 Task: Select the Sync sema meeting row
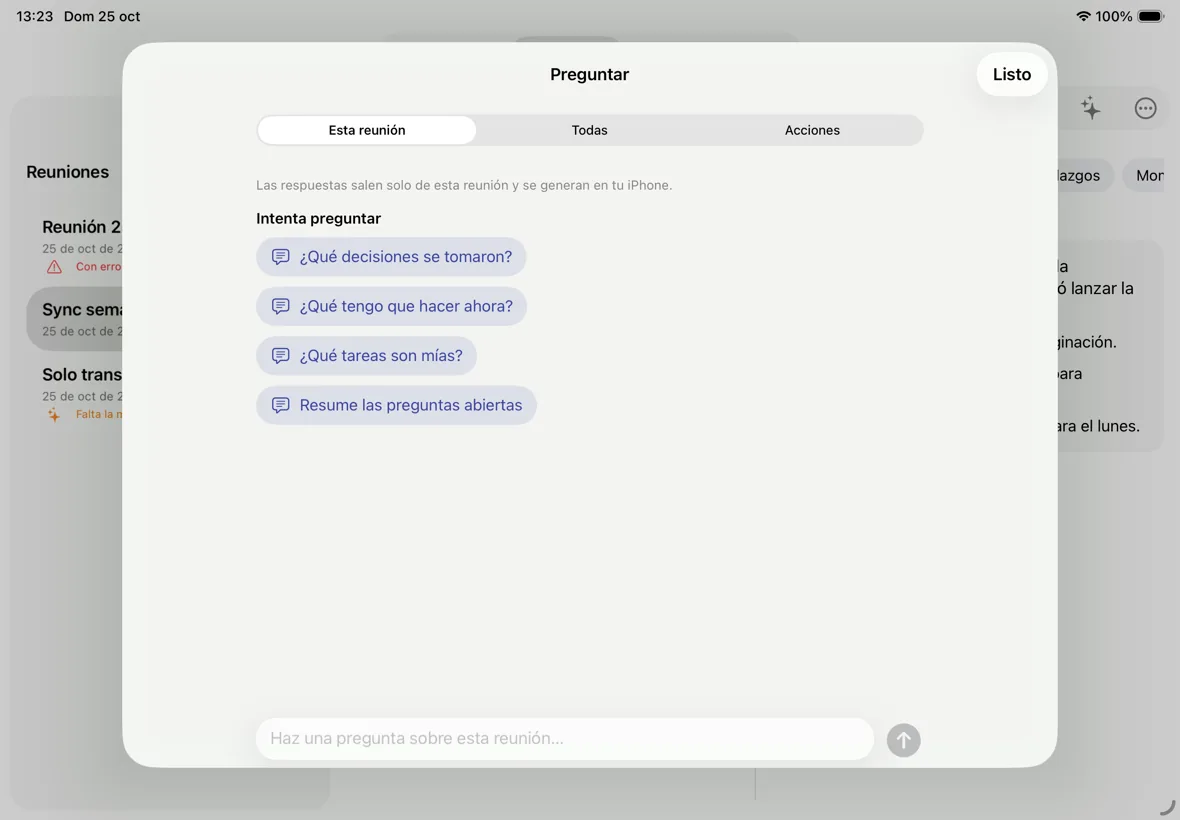click(75, 319)
